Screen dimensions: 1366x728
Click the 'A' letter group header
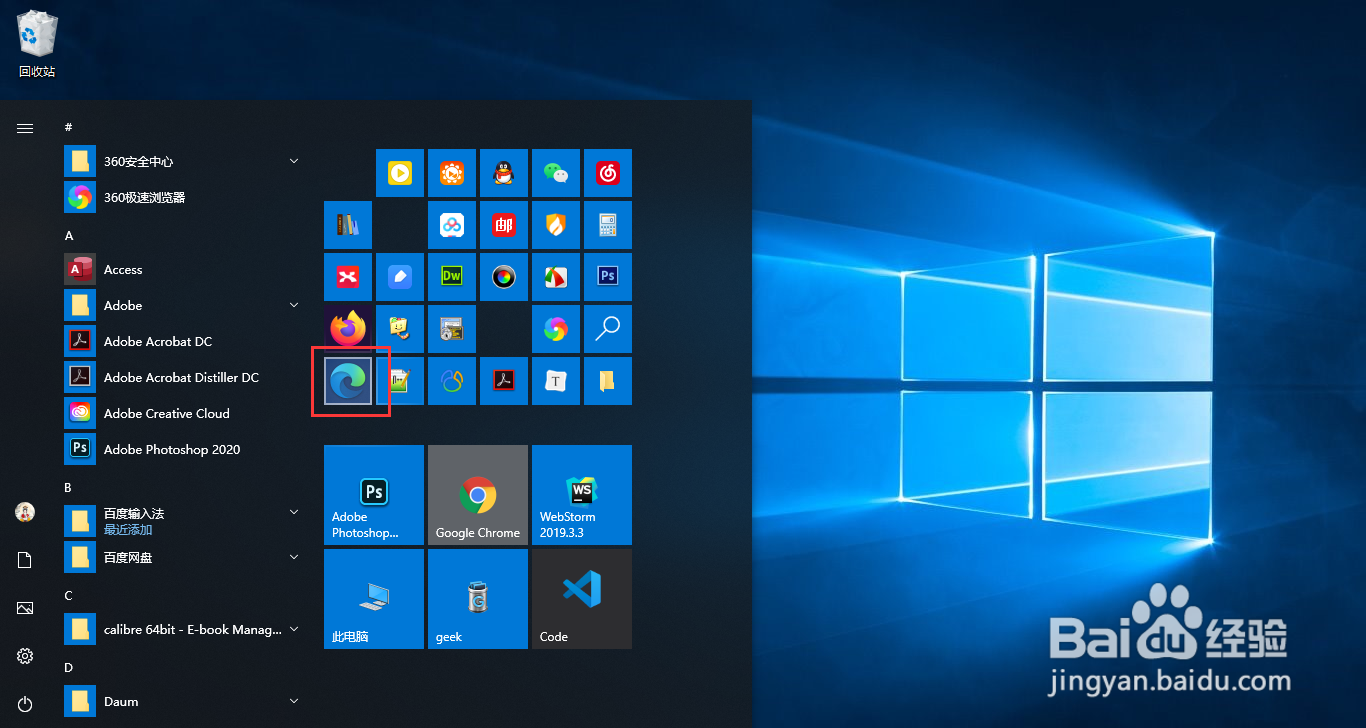[69, 235]
